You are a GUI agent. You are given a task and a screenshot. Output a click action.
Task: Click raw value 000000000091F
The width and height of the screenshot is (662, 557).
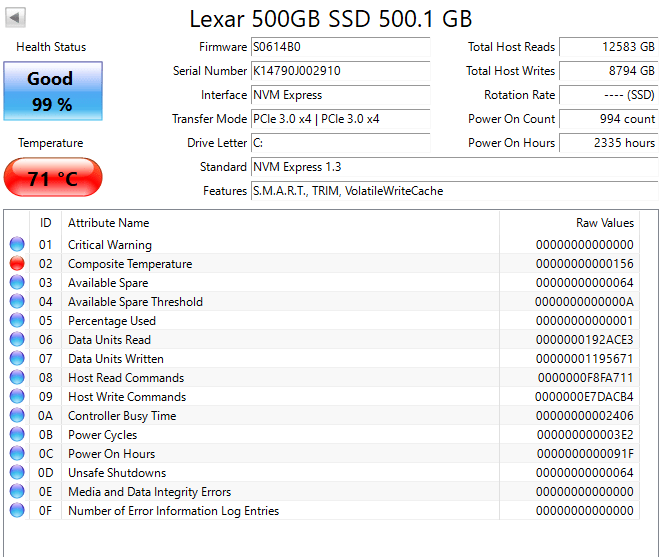coord(585,454)
